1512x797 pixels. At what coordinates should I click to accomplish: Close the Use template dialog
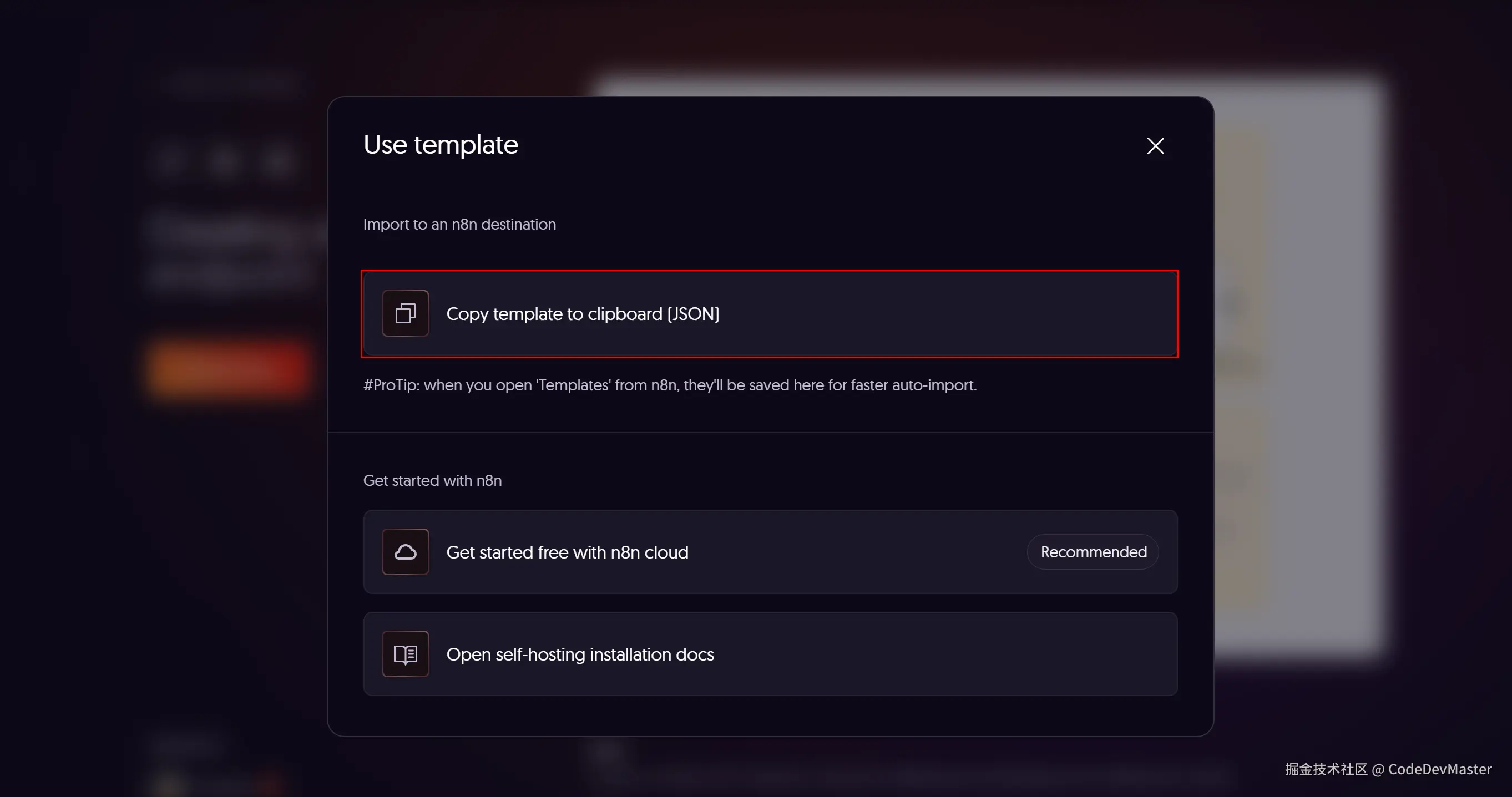[x=1155, y=145]
